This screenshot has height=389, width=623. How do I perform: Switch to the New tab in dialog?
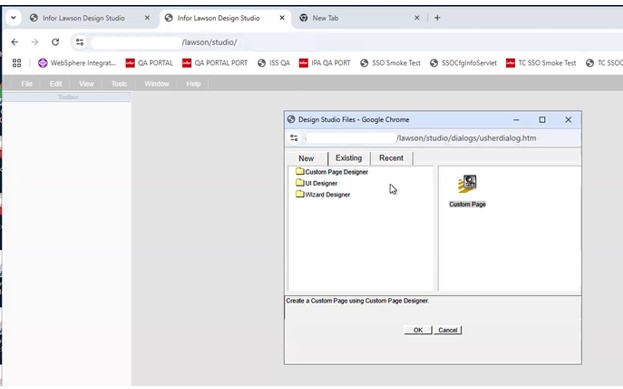(x=306, y=158)
